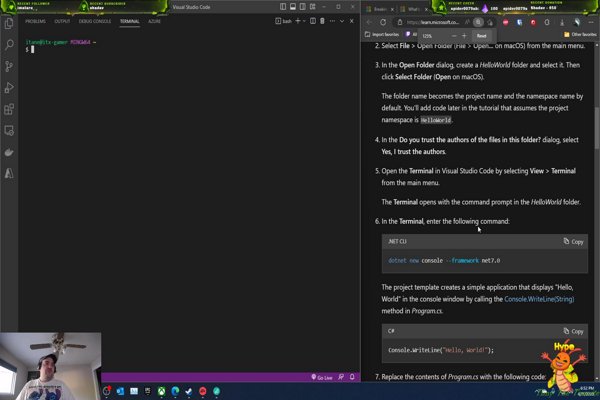Image resolution: width=600 pixels, height=400 pixels.
Task: Click Go Live in the status bar
Action: pos(322,377)
